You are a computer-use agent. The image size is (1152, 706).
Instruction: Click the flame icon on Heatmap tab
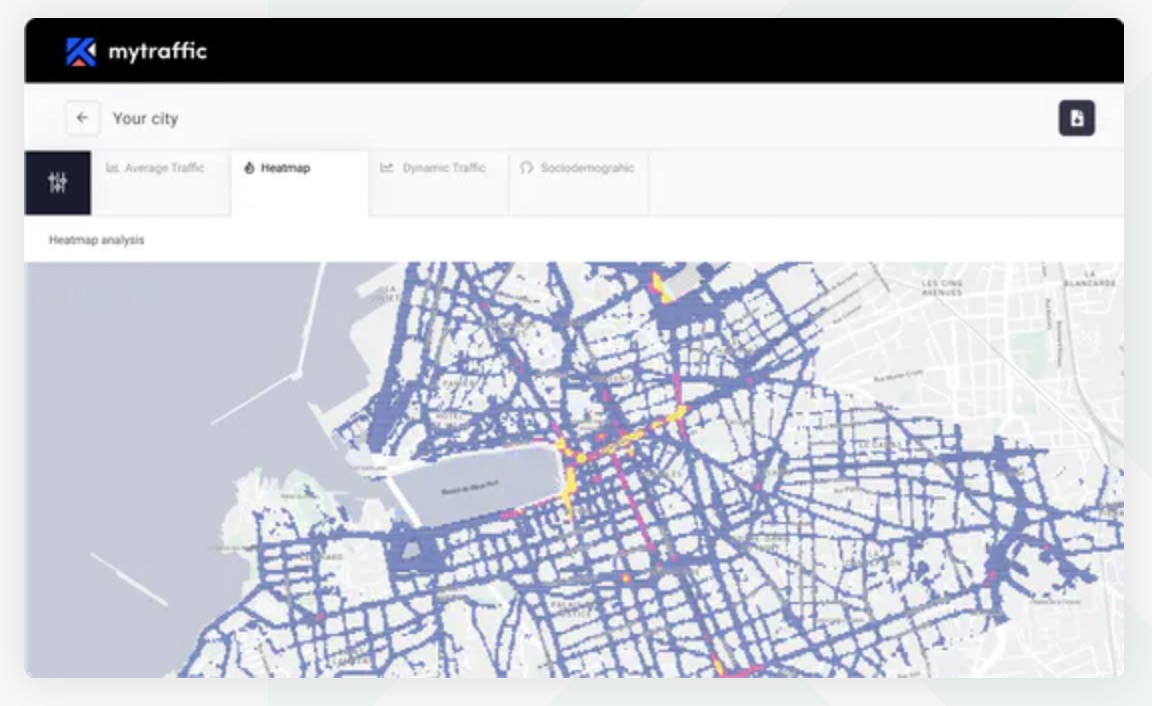click(x=249, y=168)
